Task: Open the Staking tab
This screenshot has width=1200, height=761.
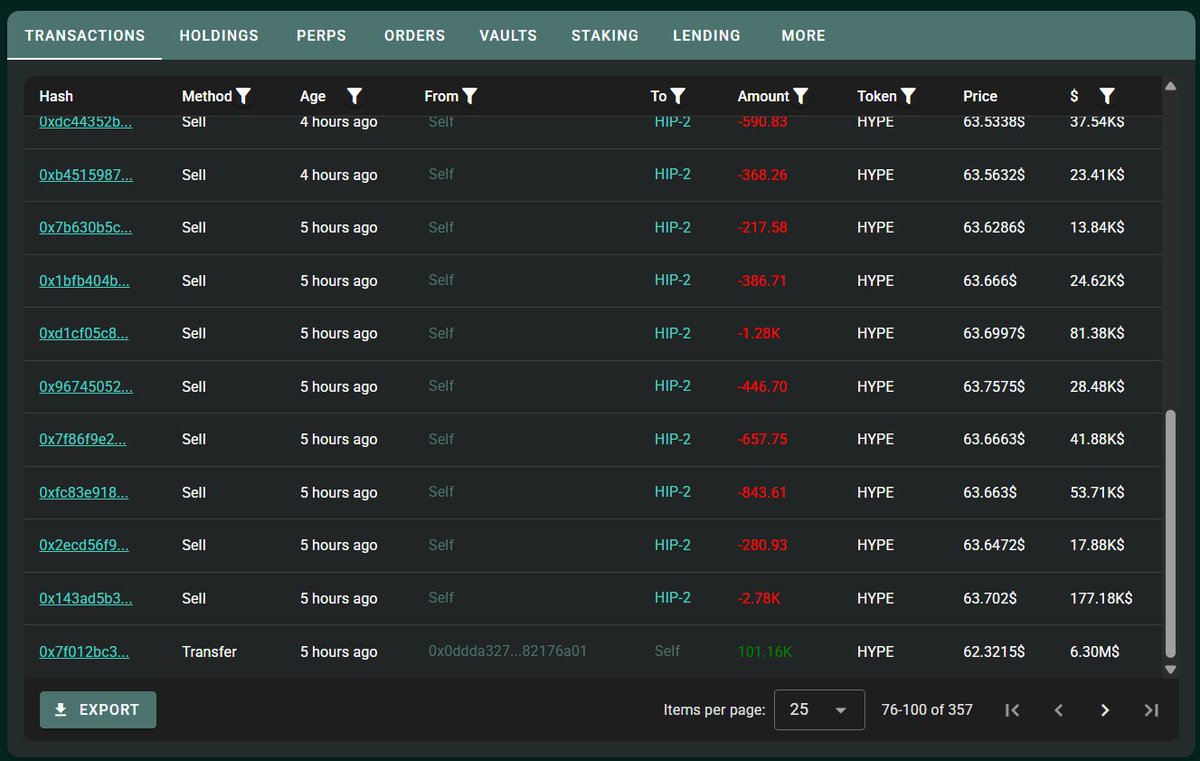Action: tap(605, 35)
